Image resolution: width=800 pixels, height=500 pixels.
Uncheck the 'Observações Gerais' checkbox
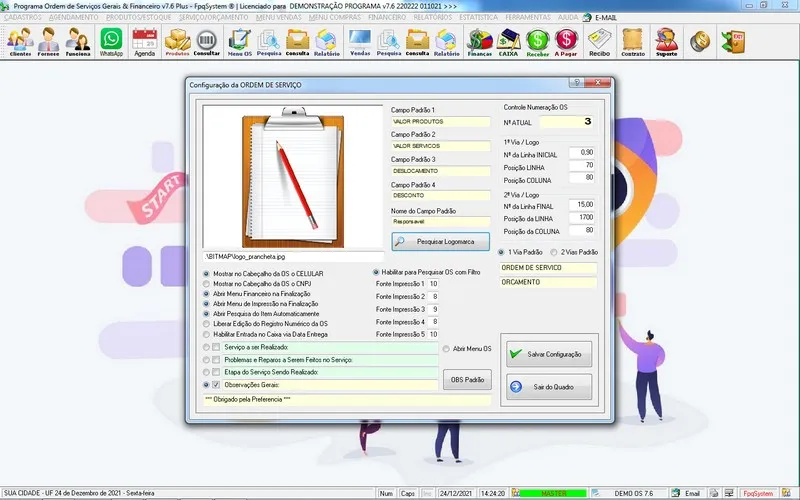[217, 384]
